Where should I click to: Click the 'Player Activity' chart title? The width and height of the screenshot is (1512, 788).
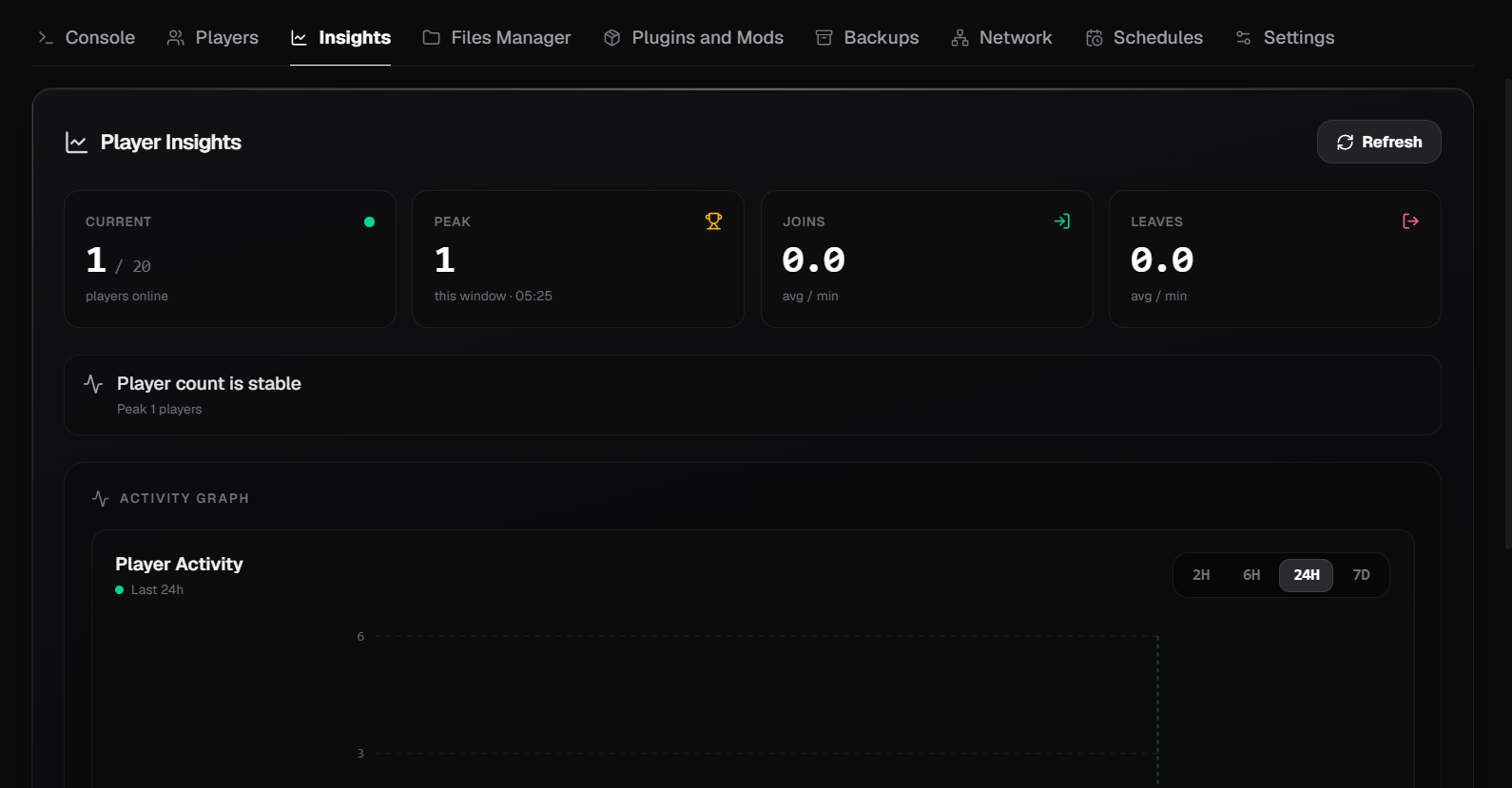coord(179,564)
